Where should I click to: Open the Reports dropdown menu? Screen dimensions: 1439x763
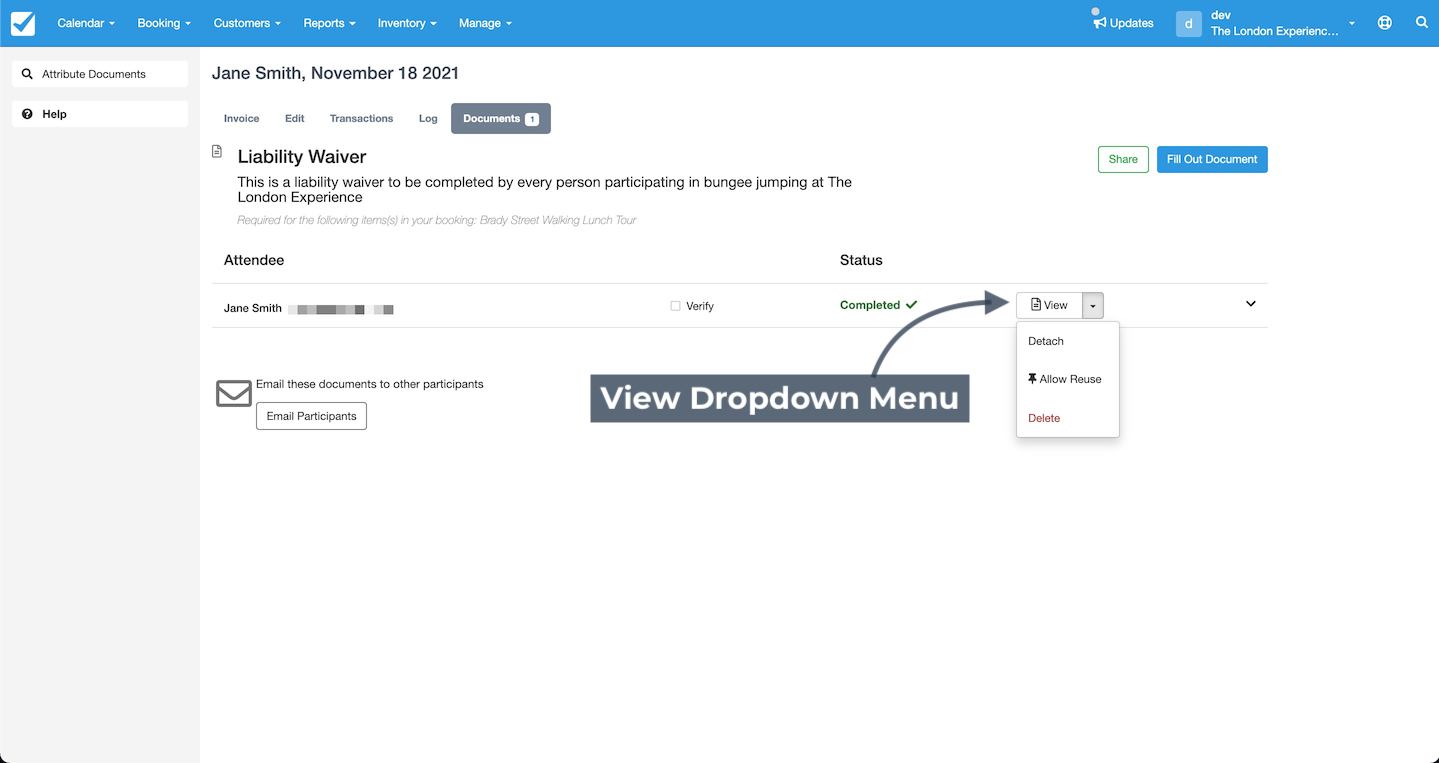coord(330,23)
